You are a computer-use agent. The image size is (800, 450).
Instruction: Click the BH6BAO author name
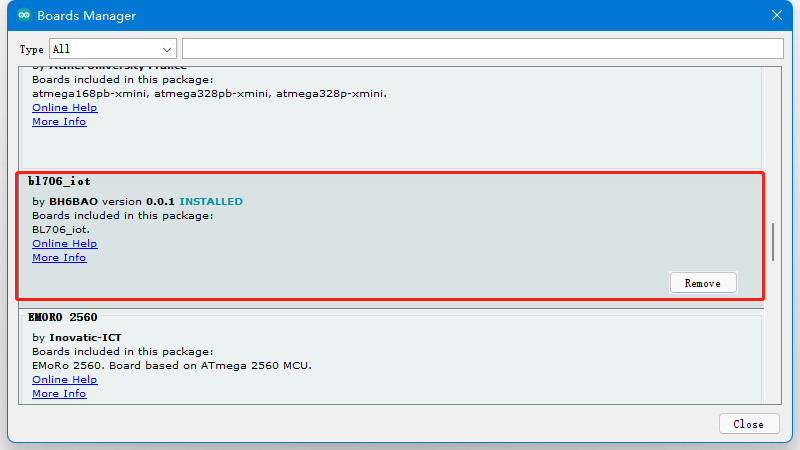click(x=73, y=202)
